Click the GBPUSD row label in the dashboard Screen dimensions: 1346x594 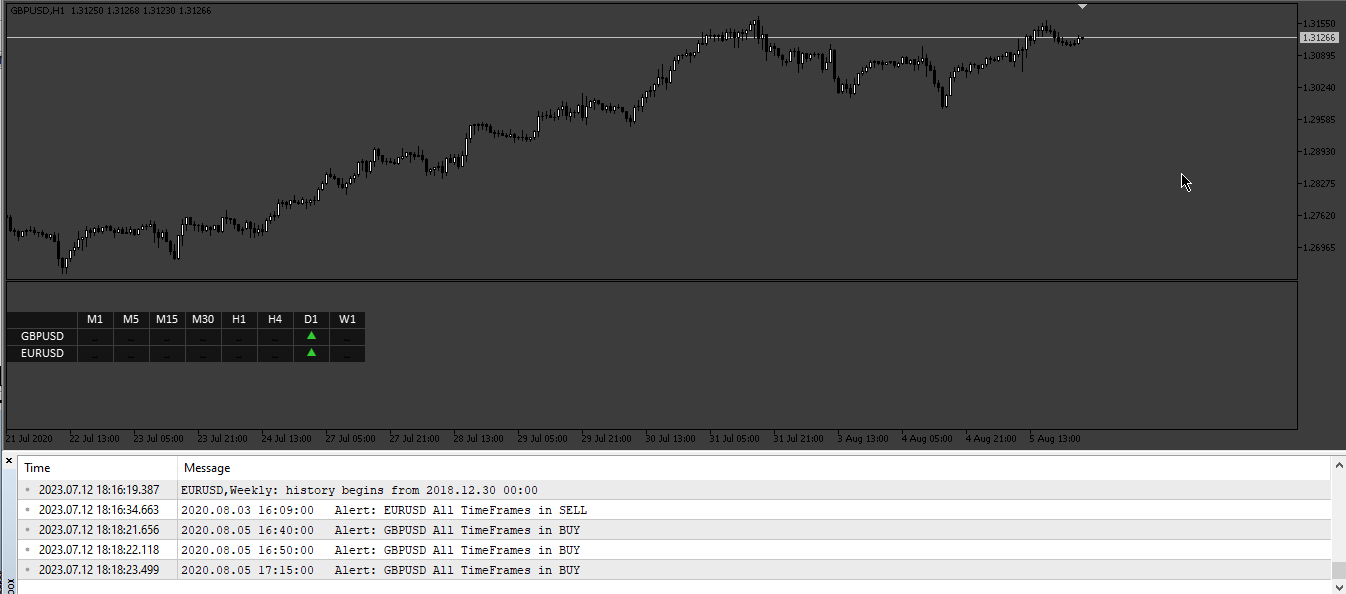[x=42, y=337]
